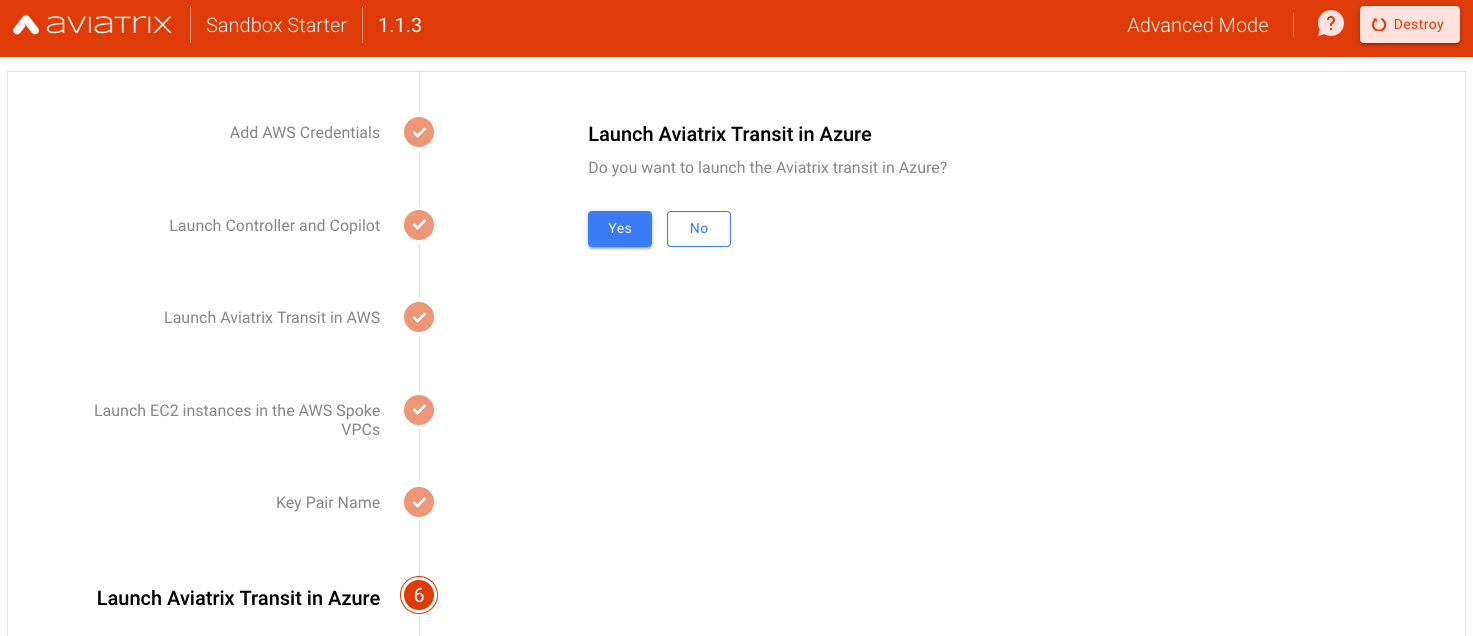This screenshot has width=1473, height=636.
Task: Open the Launch EC2 instances in AWS Spoke VPCs label
Action: tap(237, 420)
